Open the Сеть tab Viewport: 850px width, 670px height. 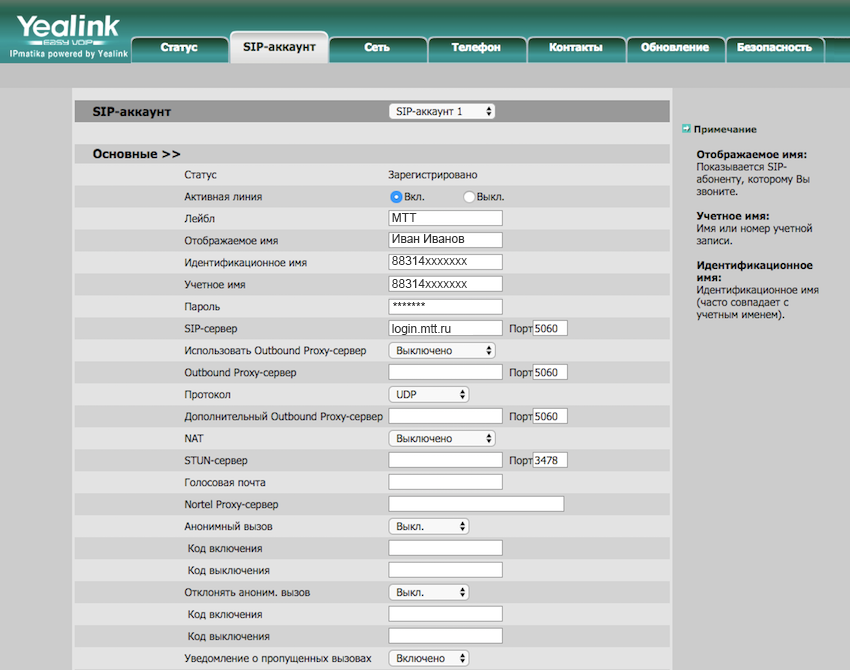click(x=377, y=48)
